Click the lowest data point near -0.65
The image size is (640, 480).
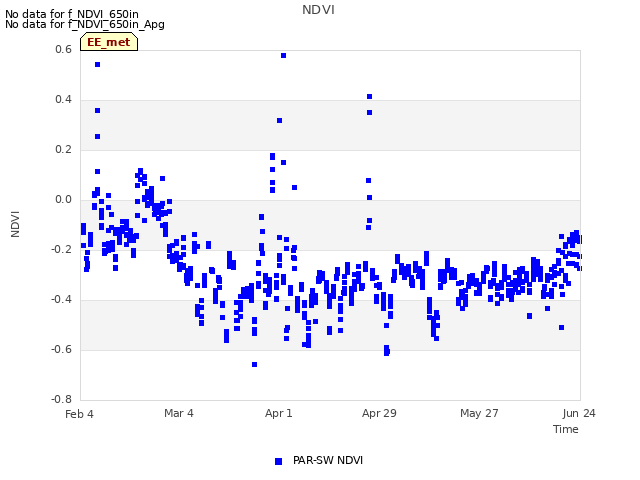254,364
